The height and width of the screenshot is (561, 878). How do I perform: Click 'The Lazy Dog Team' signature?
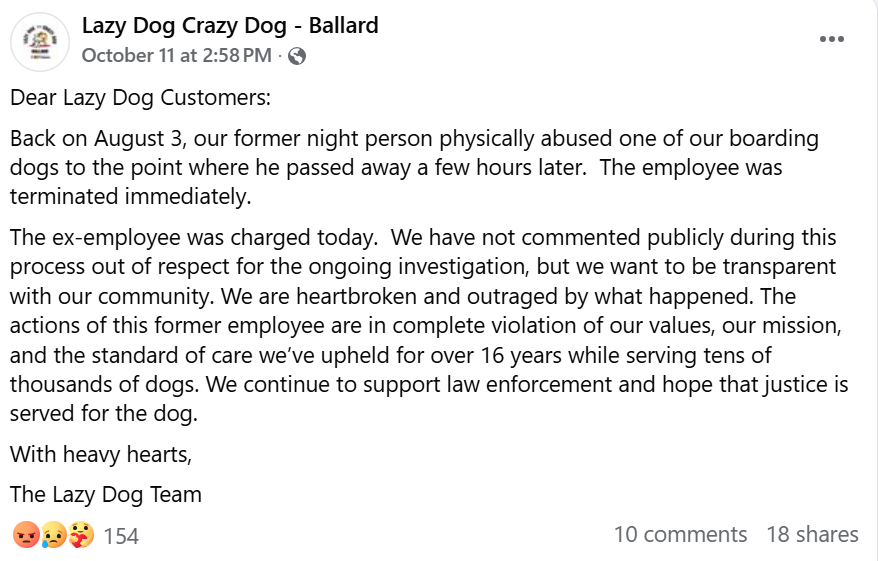pyautogui.click(x=105, y=494)
